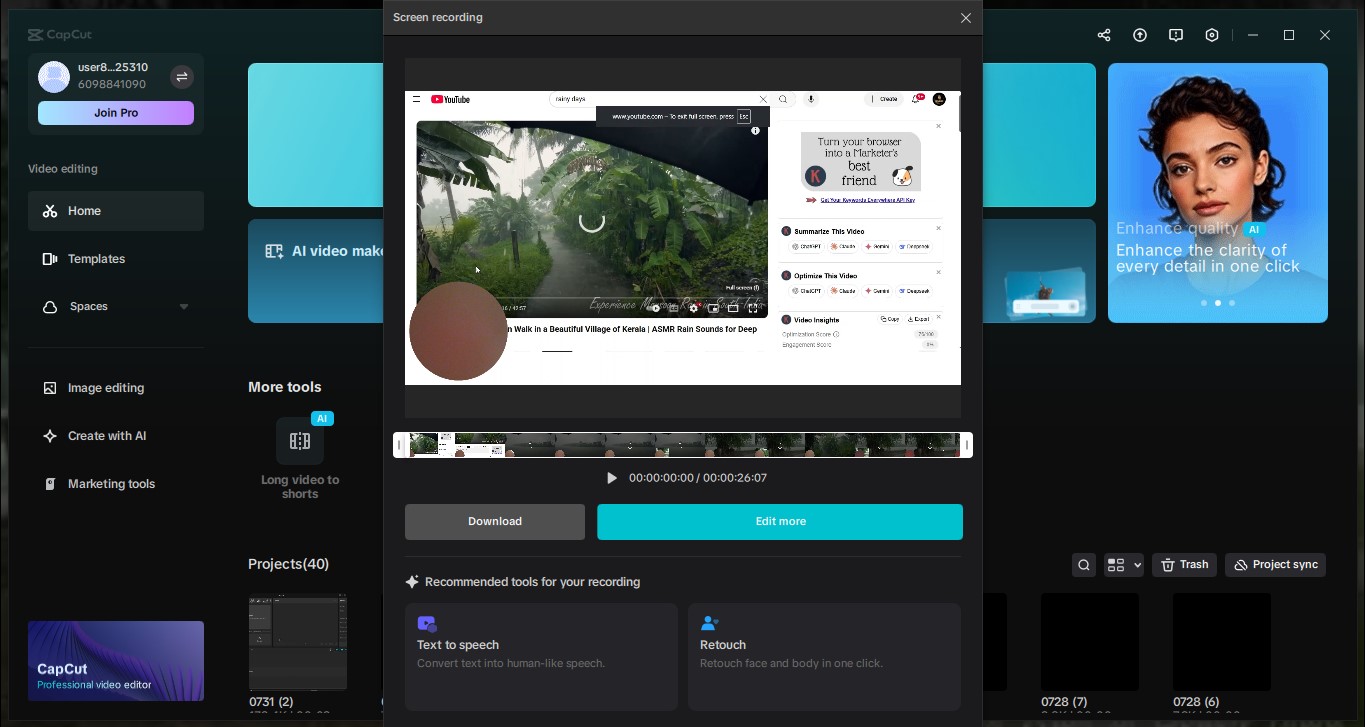Click the upload arrow icon in title bar

(x=1140, y=35)
